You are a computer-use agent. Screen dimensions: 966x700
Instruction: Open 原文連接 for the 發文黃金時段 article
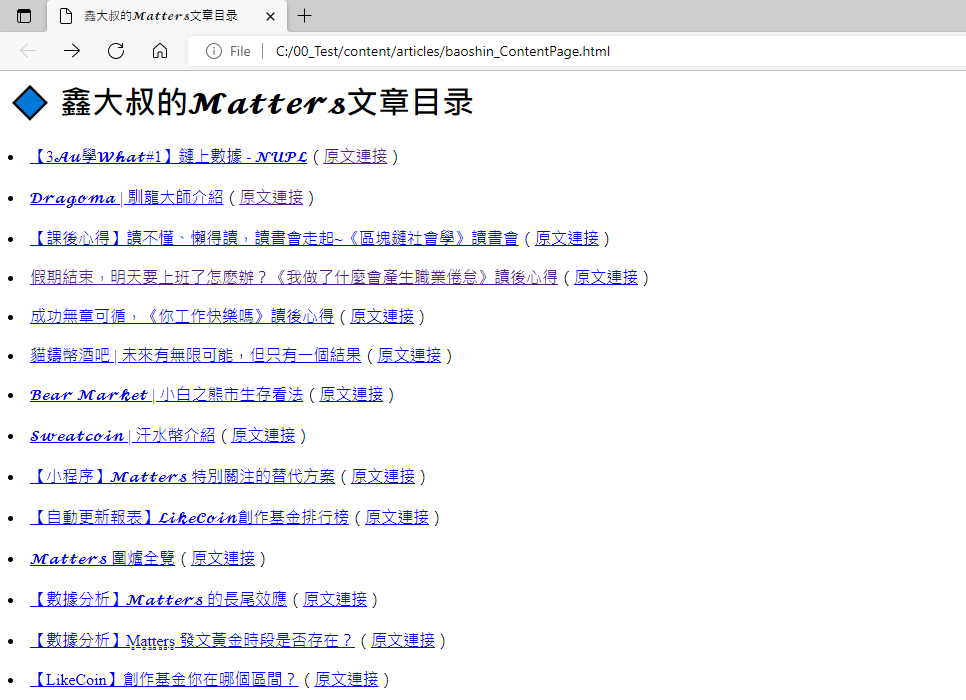coord(403,641)
